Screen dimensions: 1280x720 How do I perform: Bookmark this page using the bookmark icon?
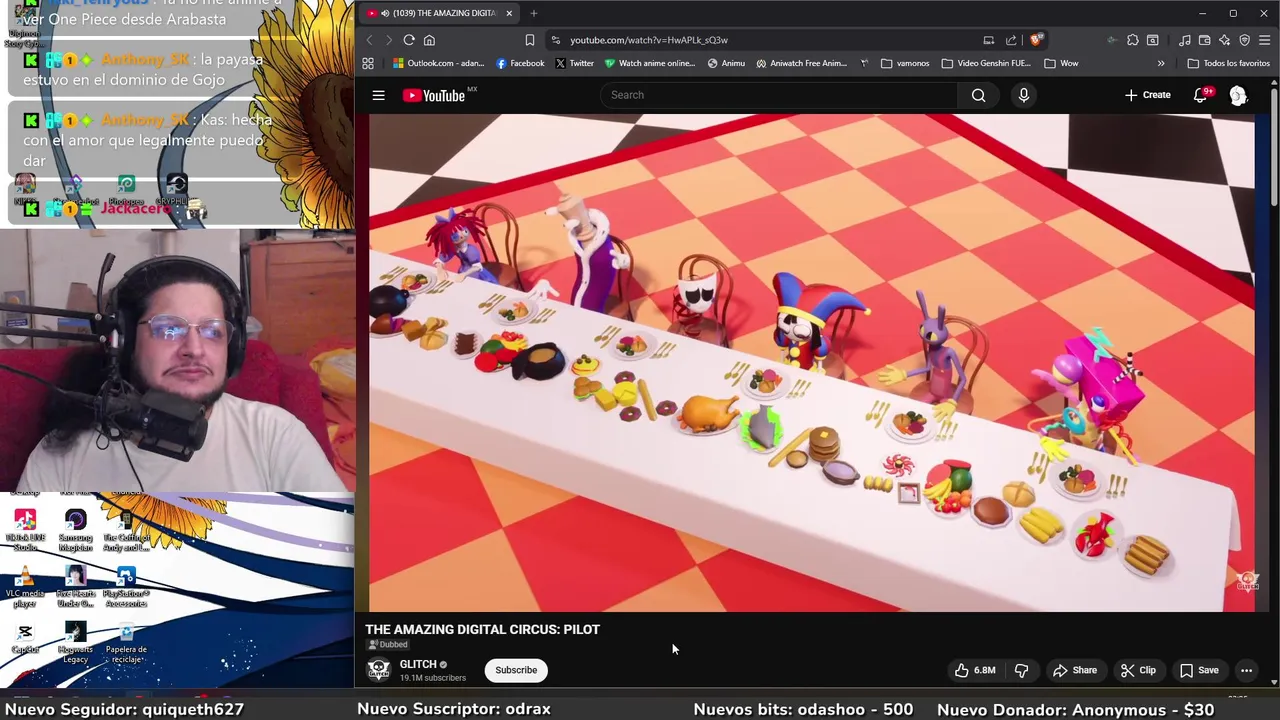point(530,40)
